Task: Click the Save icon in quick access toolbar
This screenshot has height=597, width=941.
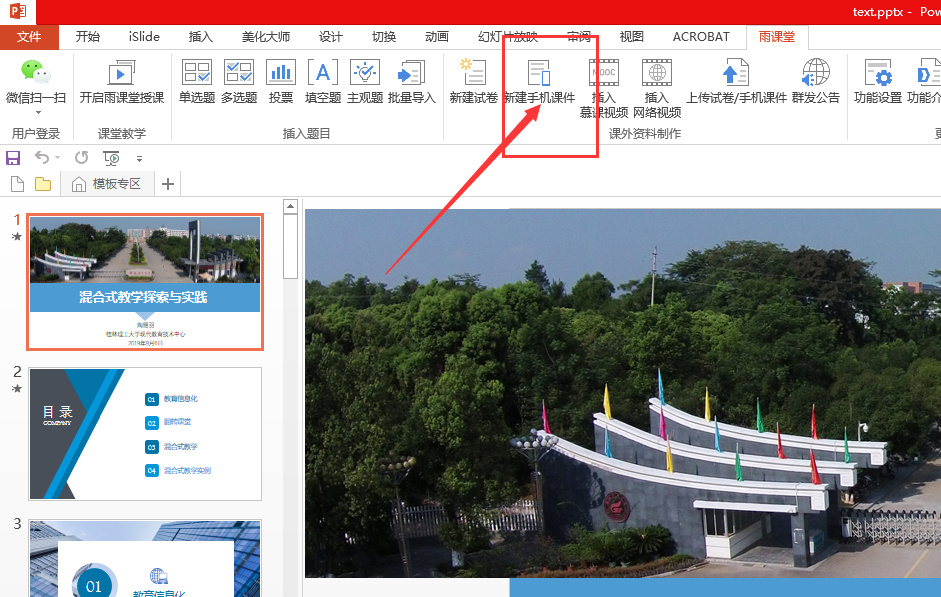Action: [x=13, y=158]
